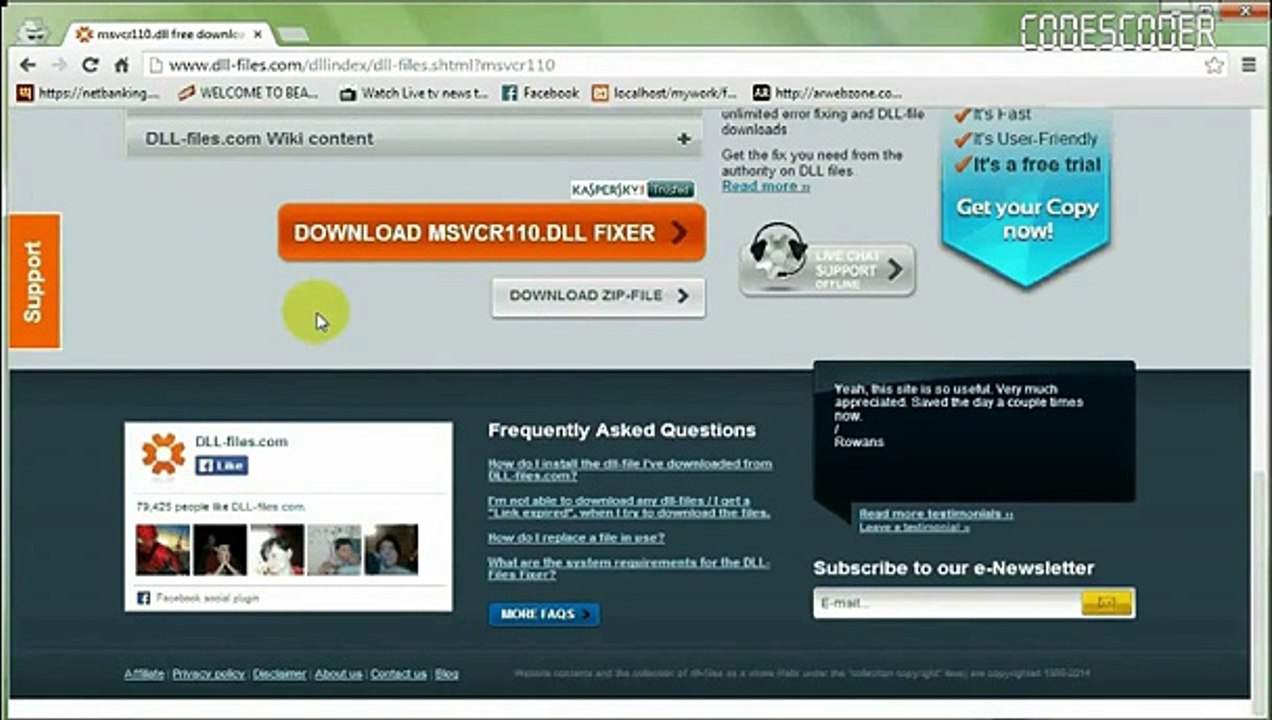Submit newsletter with yellow envelope button
Viewport: 1272px width, 720px height.
click(x=1106, y=603)
